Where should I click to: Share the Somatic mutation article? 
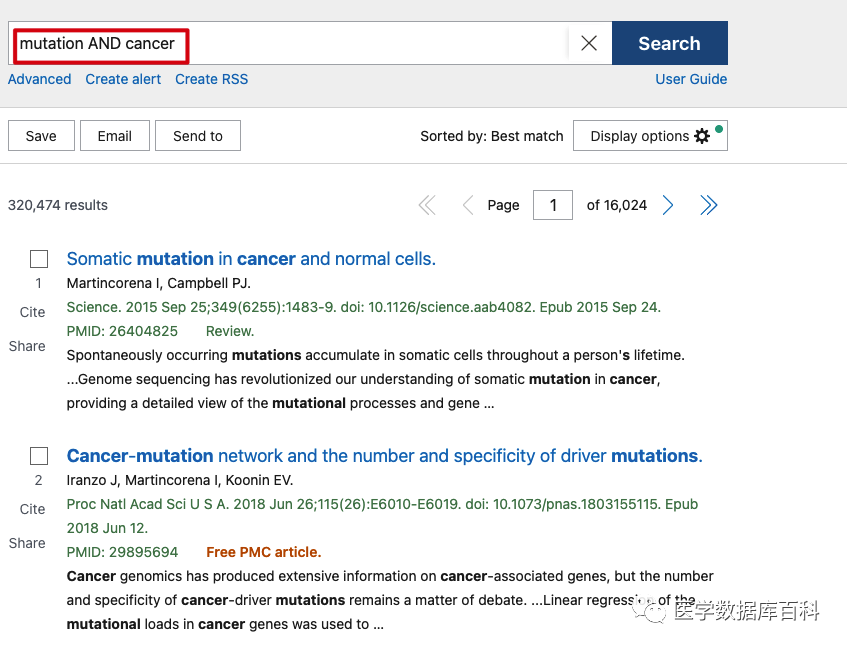click(27, 346)
